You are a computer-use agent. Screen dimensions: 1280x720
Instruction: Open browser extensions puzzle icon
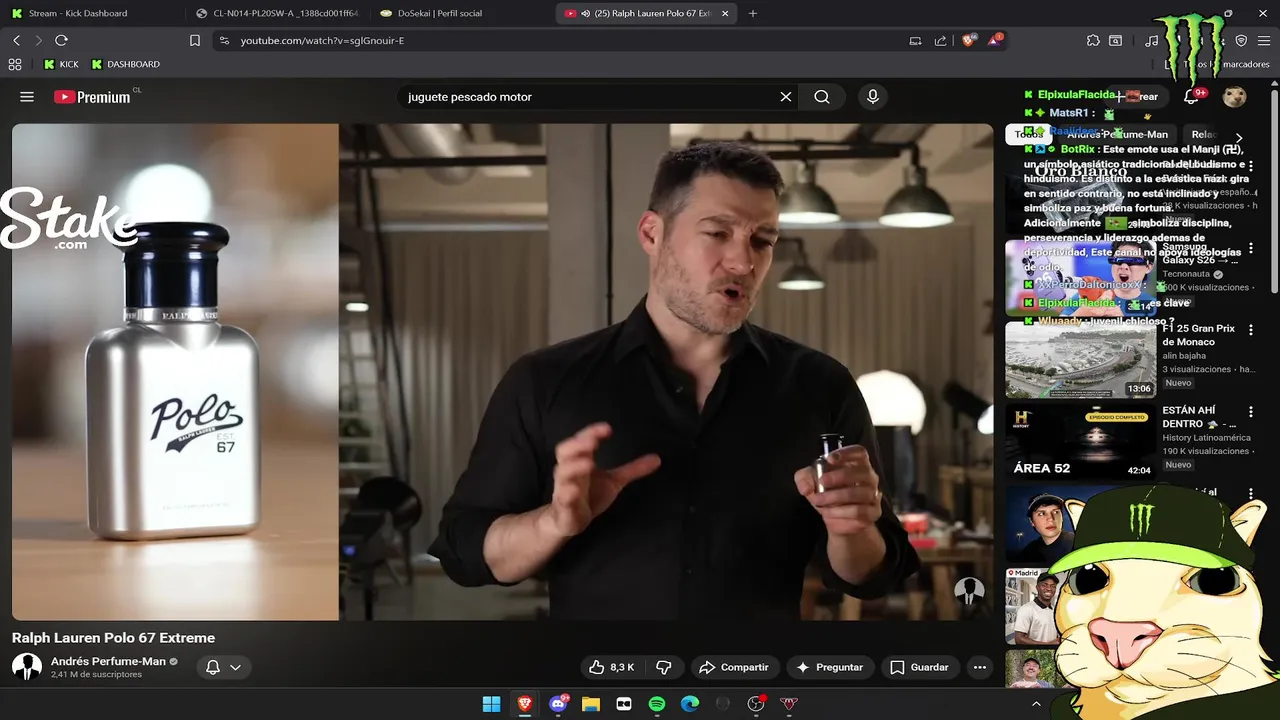[1093, 41]
